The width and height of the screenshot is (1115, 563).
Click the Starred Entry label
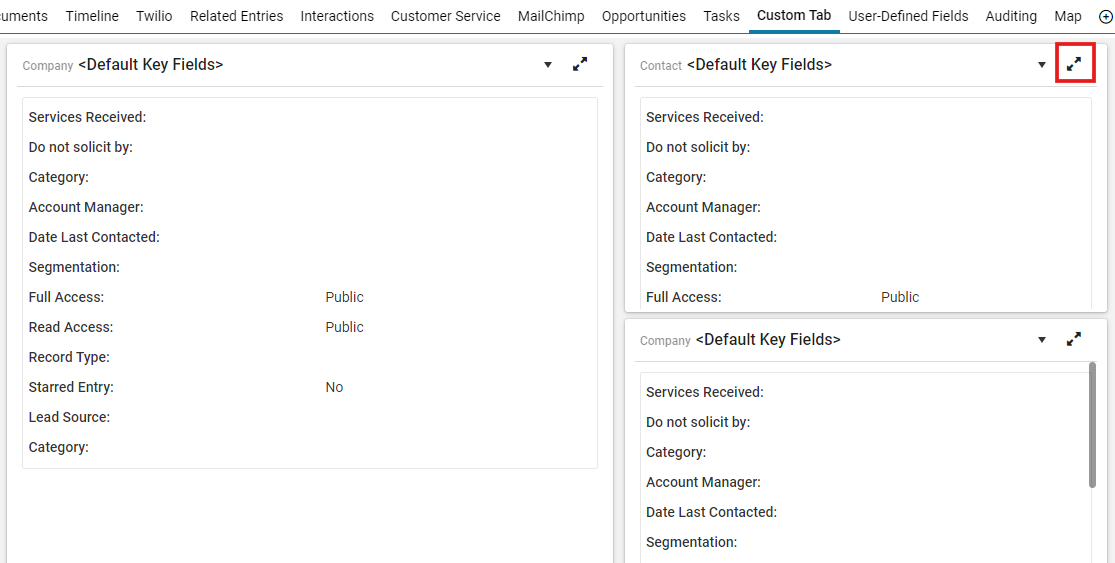71,387
